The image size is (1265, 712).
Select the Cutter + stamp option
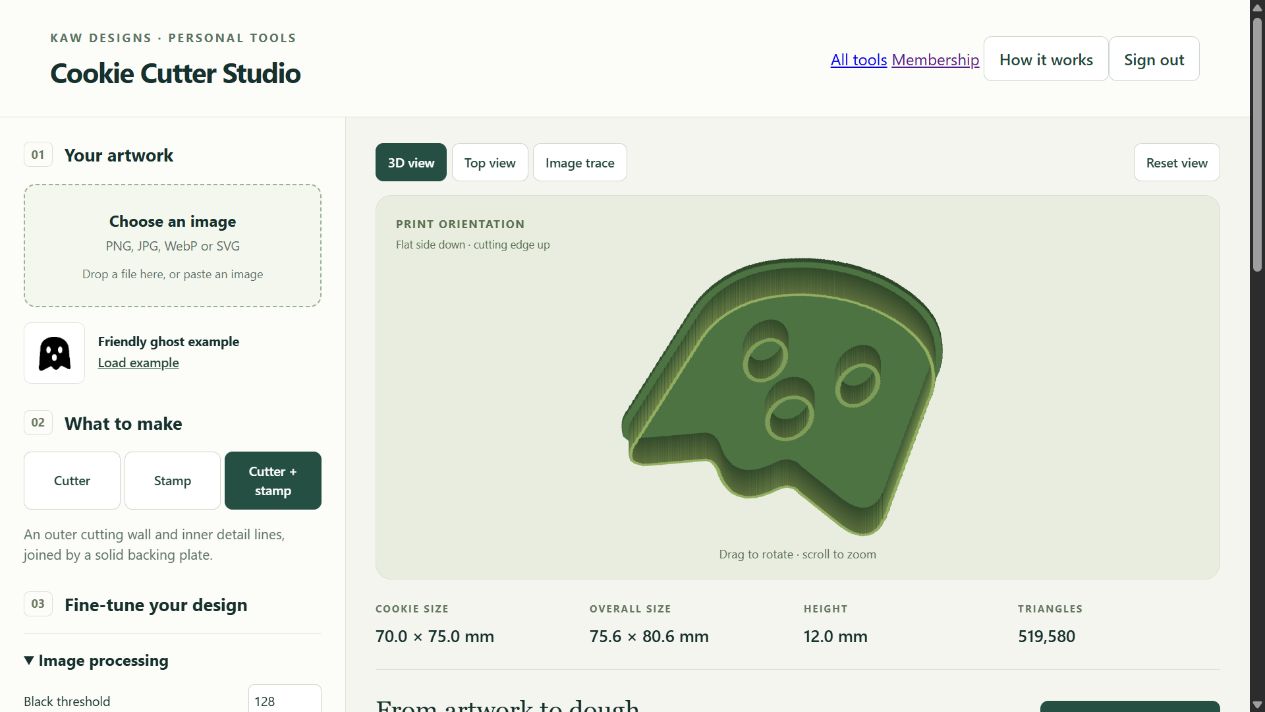273,481
